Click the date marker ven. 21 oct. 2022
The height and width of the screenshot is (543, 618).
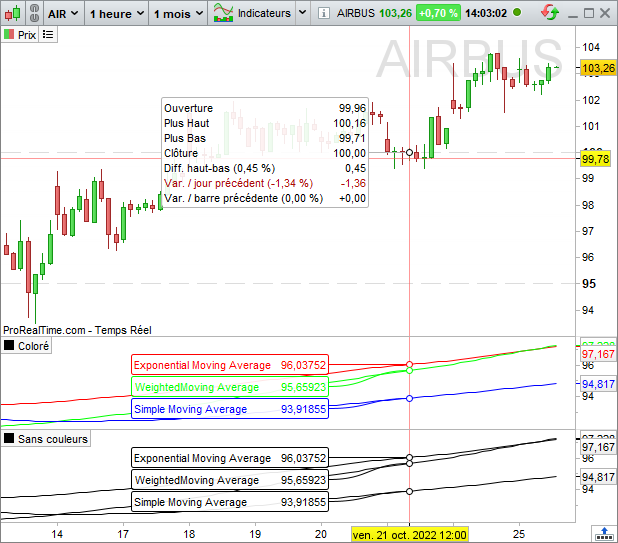pos(410,535)
